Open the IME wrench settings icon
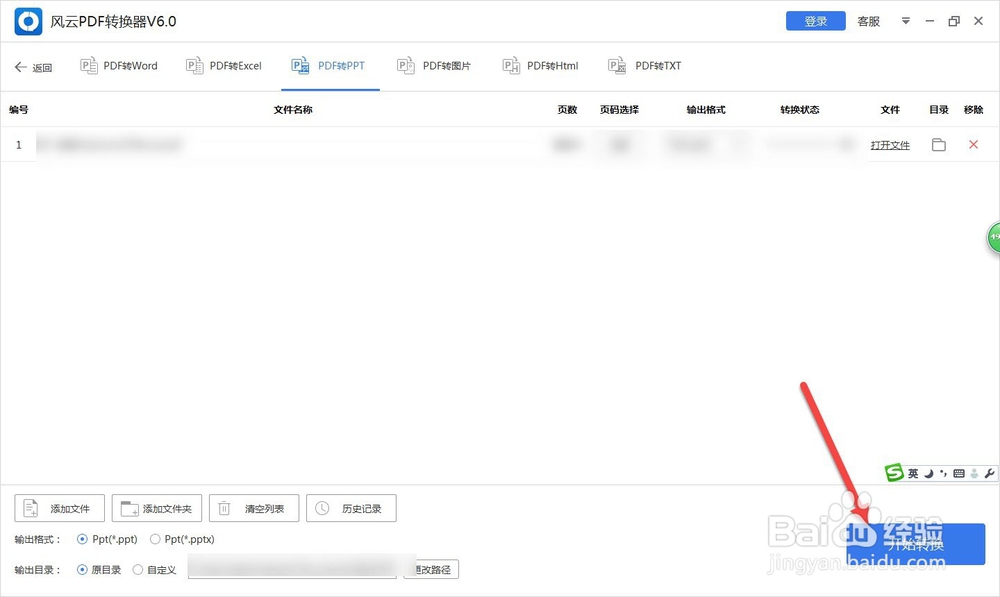 [x=989, y=473]
